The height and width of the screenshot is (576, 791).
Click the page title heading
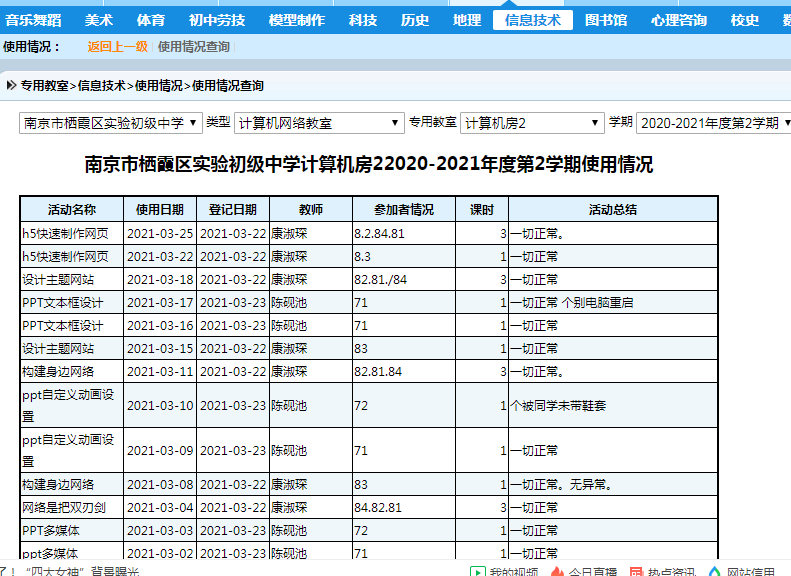point(369,164)
